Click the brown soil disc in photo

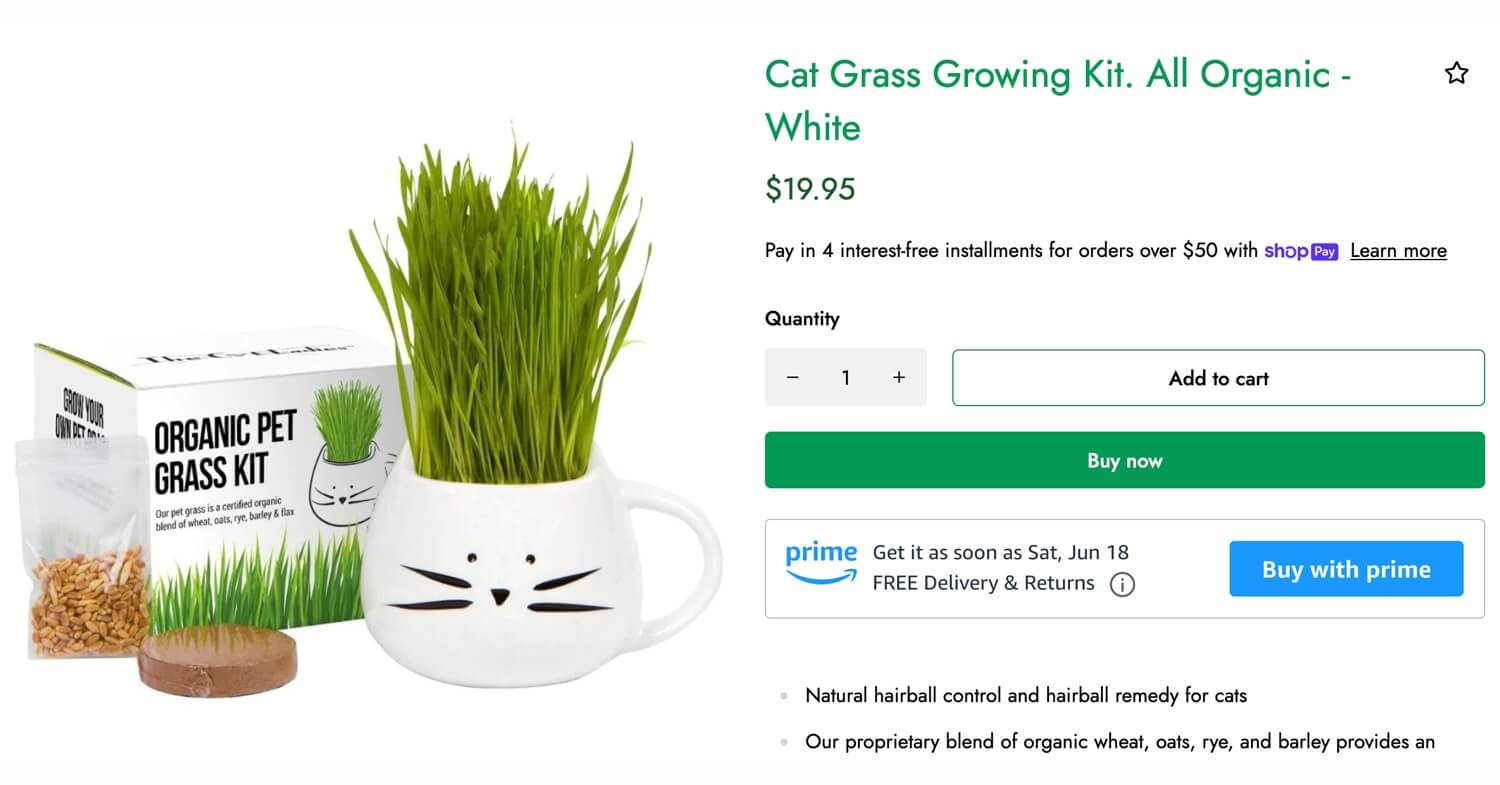[218, 662]
